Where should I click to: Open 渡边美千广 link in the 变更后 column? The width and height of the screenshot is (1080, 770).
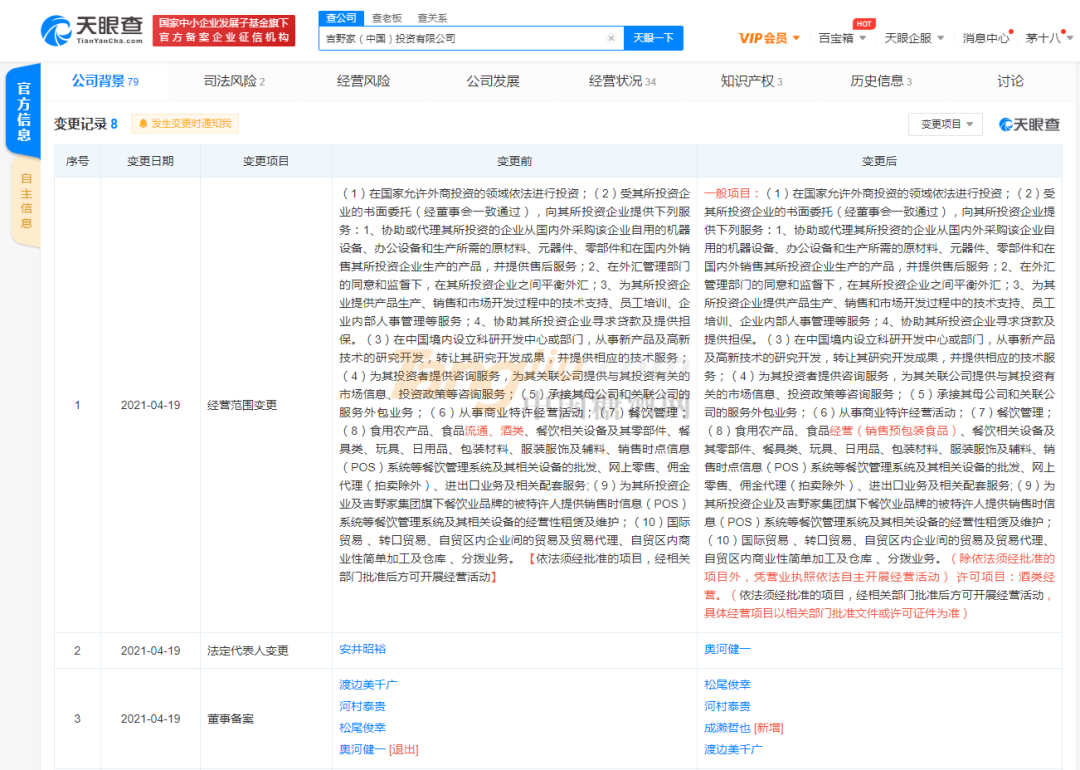733,749
